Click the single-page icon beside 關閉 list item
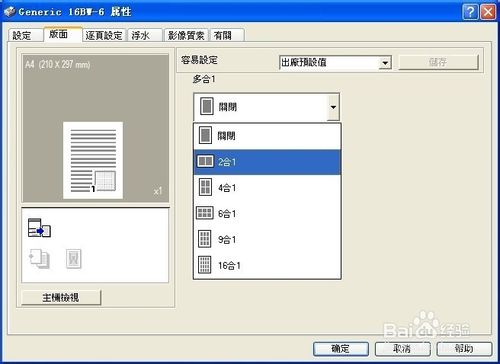 [205, 135]
